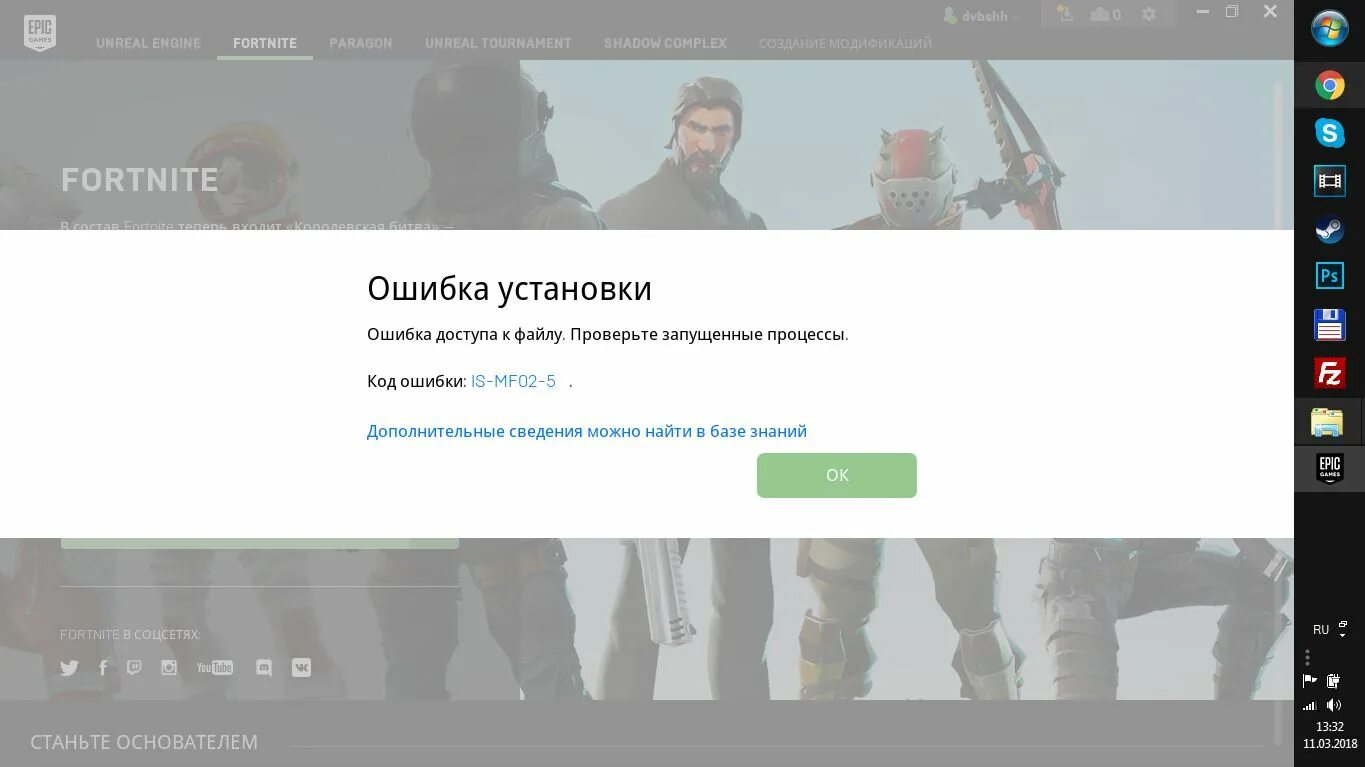Switch to Epic Games Launcher taskbar icon

(x=1329, y=468)
